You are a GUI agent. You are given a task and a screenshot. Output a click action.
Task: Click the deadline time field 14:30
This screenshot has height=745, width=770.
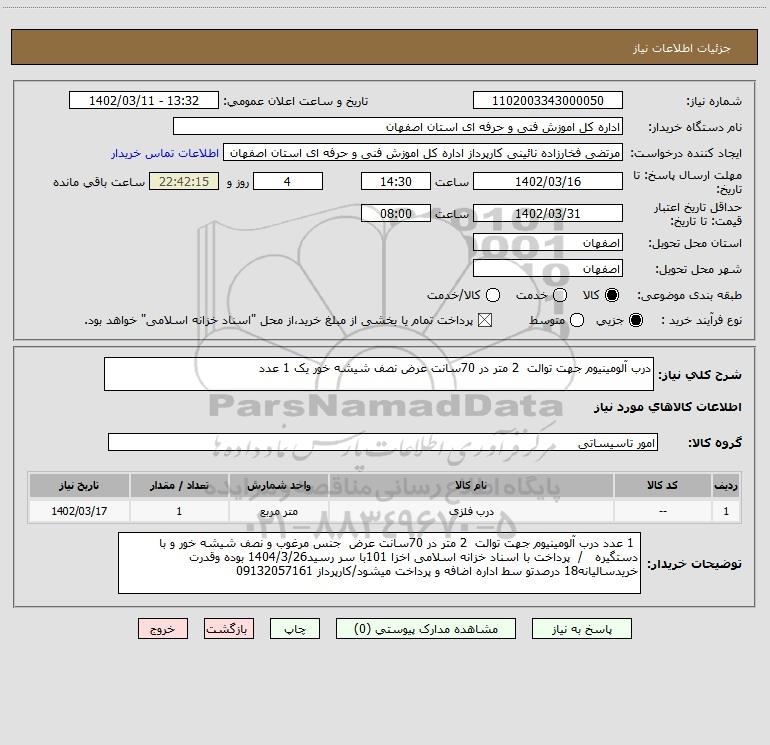396,181
